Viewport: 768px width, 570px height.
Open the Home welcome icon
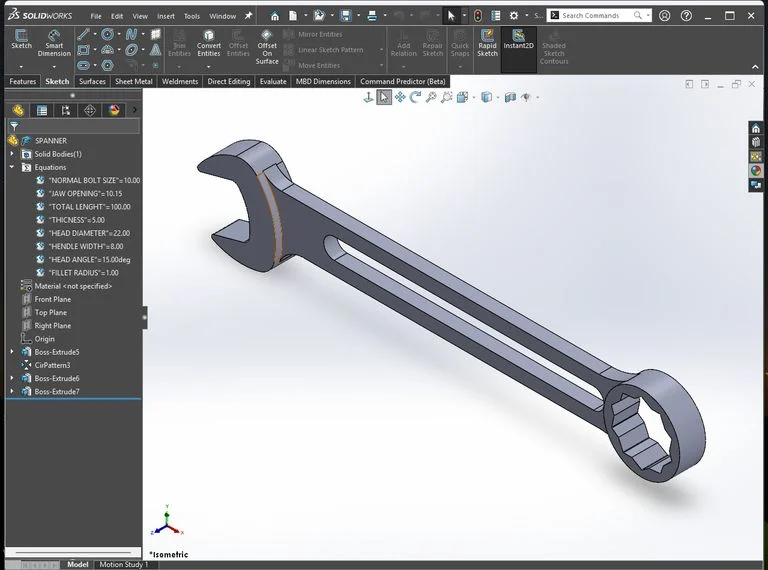275,16
